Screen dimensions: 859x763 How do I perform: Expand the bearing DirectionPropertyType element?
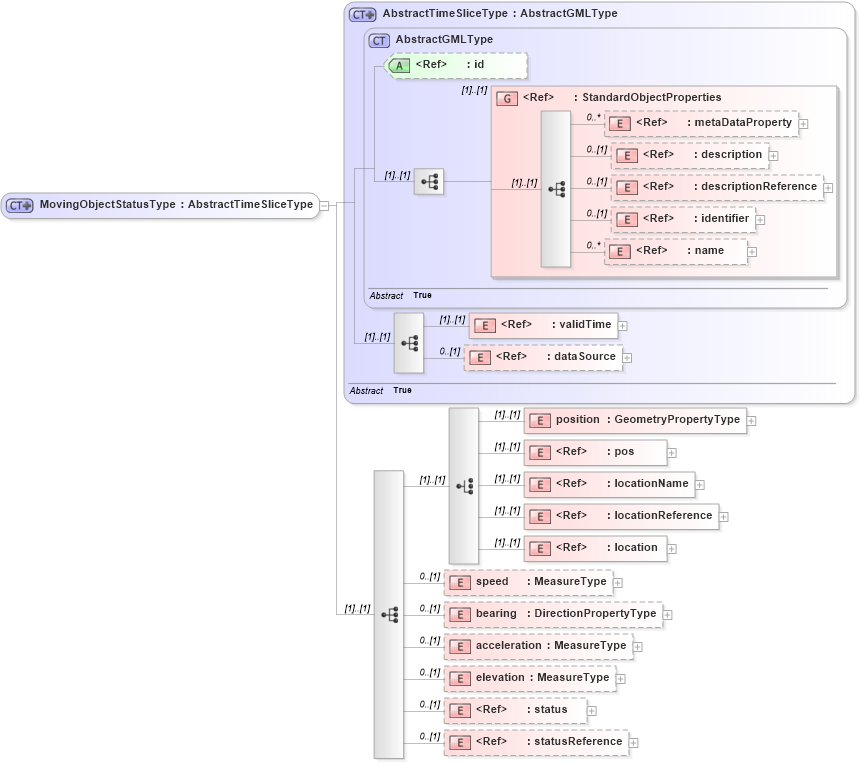(x=667, y=615)
